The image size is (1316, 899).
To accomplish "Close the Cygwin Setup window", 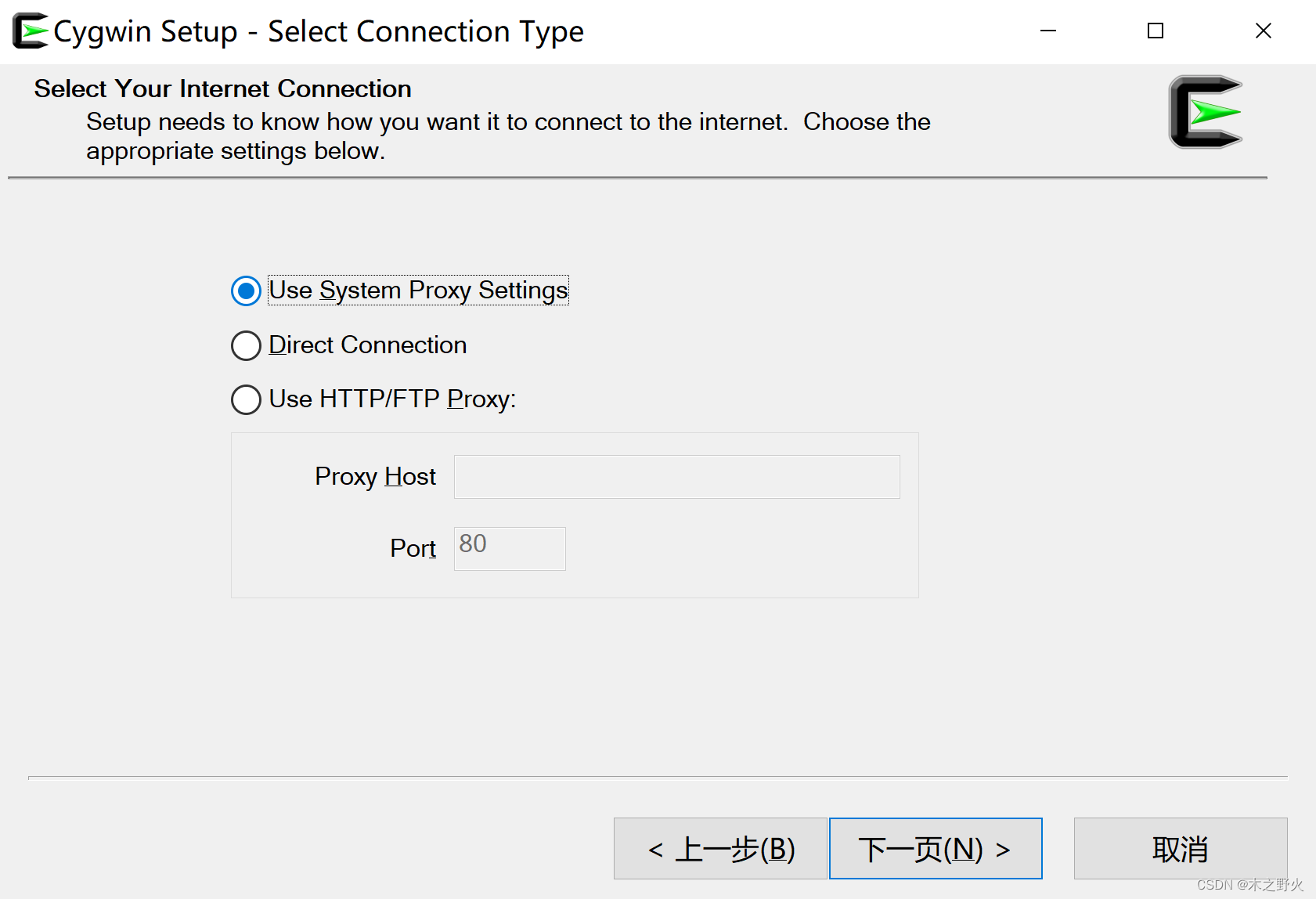I will [x=1263, y=31].
